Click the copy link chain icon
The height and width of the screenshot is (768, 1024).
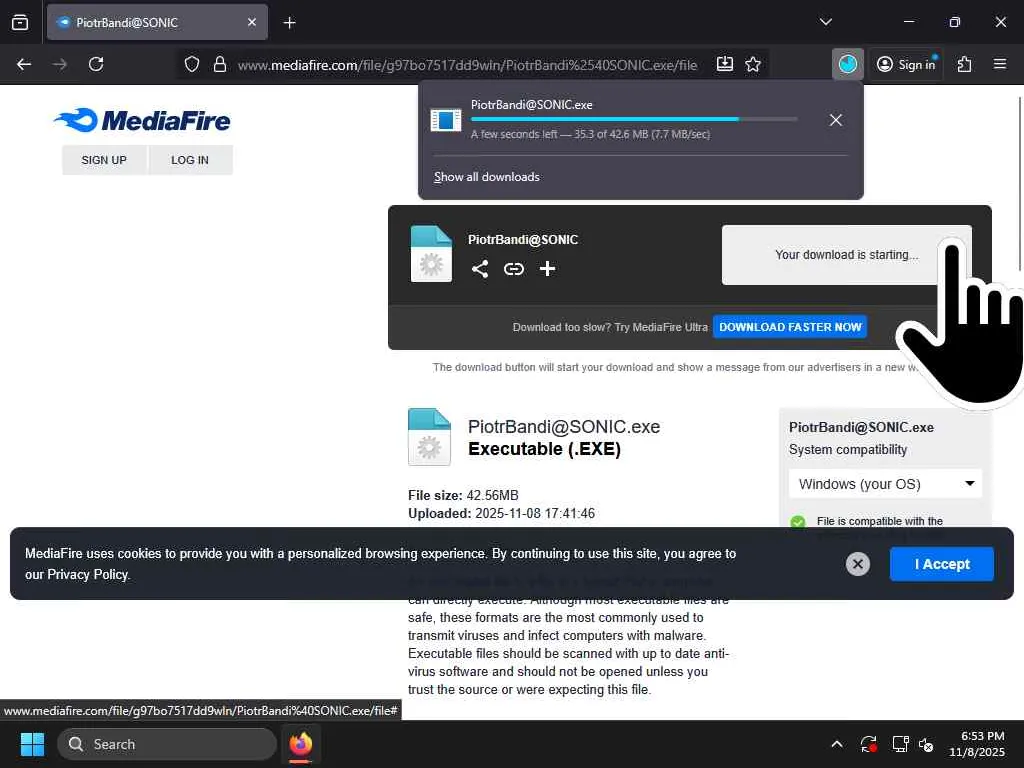[514, 268]
